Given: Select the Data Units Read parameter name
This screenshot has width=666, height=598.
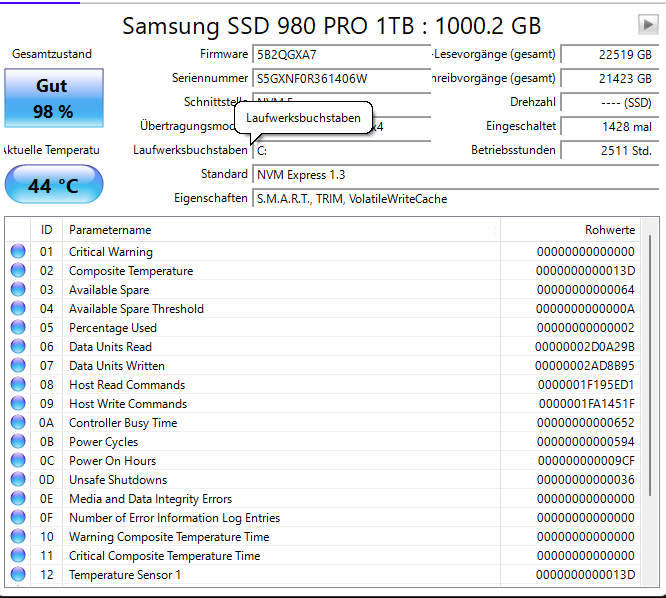Looking at the screenshot, I should [x=110, y=347].
